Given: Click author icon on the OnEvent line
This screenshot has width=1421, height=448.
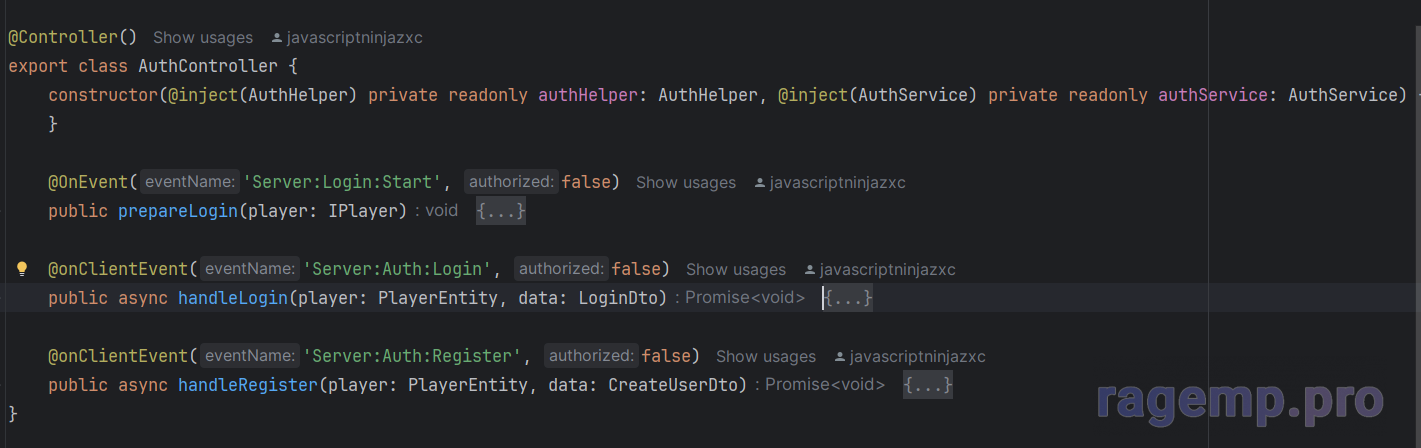Looking at the screenshot, I should pyautogui.click(x=760, y=183).
